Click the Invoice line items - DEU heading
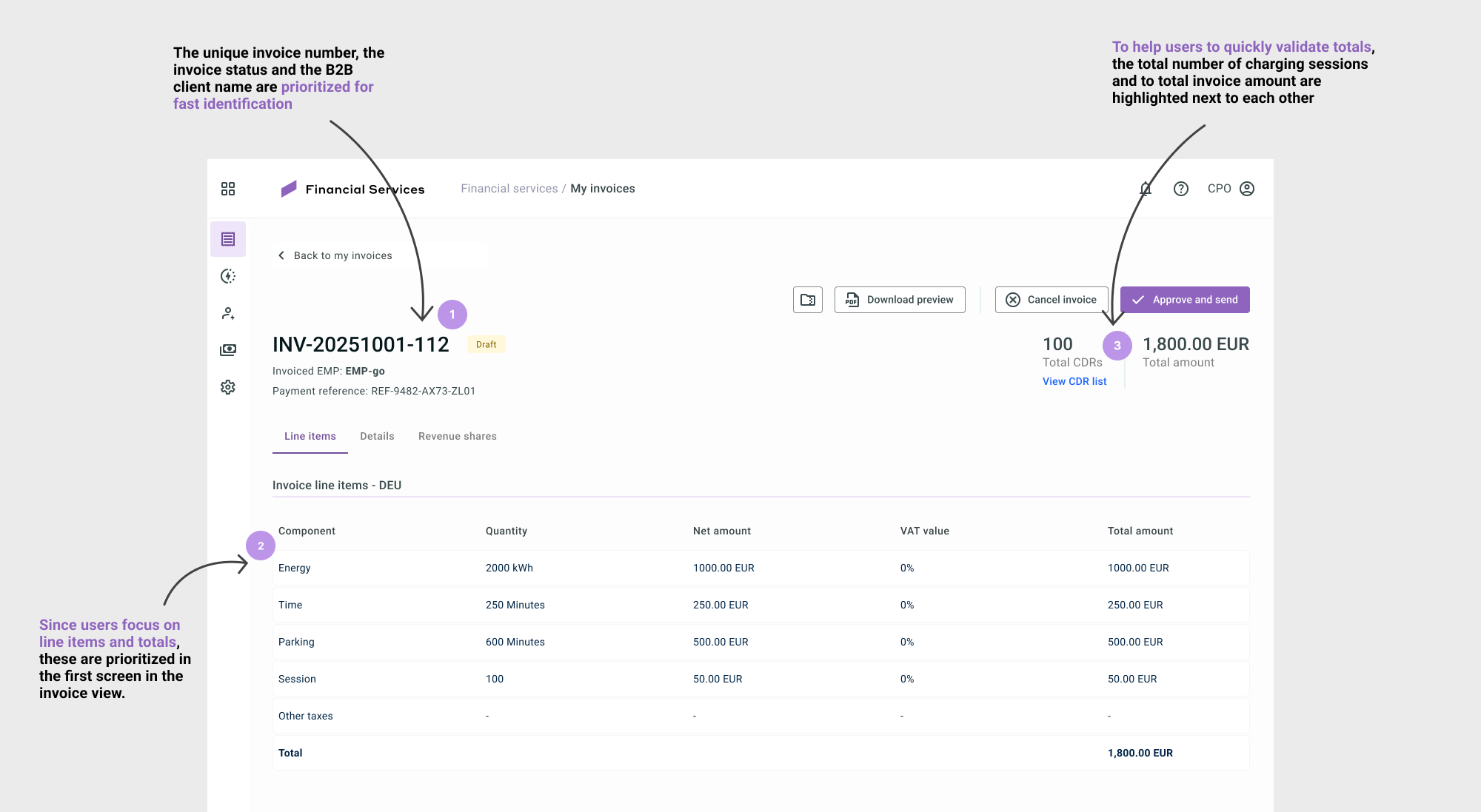 (x=337, y=485)
